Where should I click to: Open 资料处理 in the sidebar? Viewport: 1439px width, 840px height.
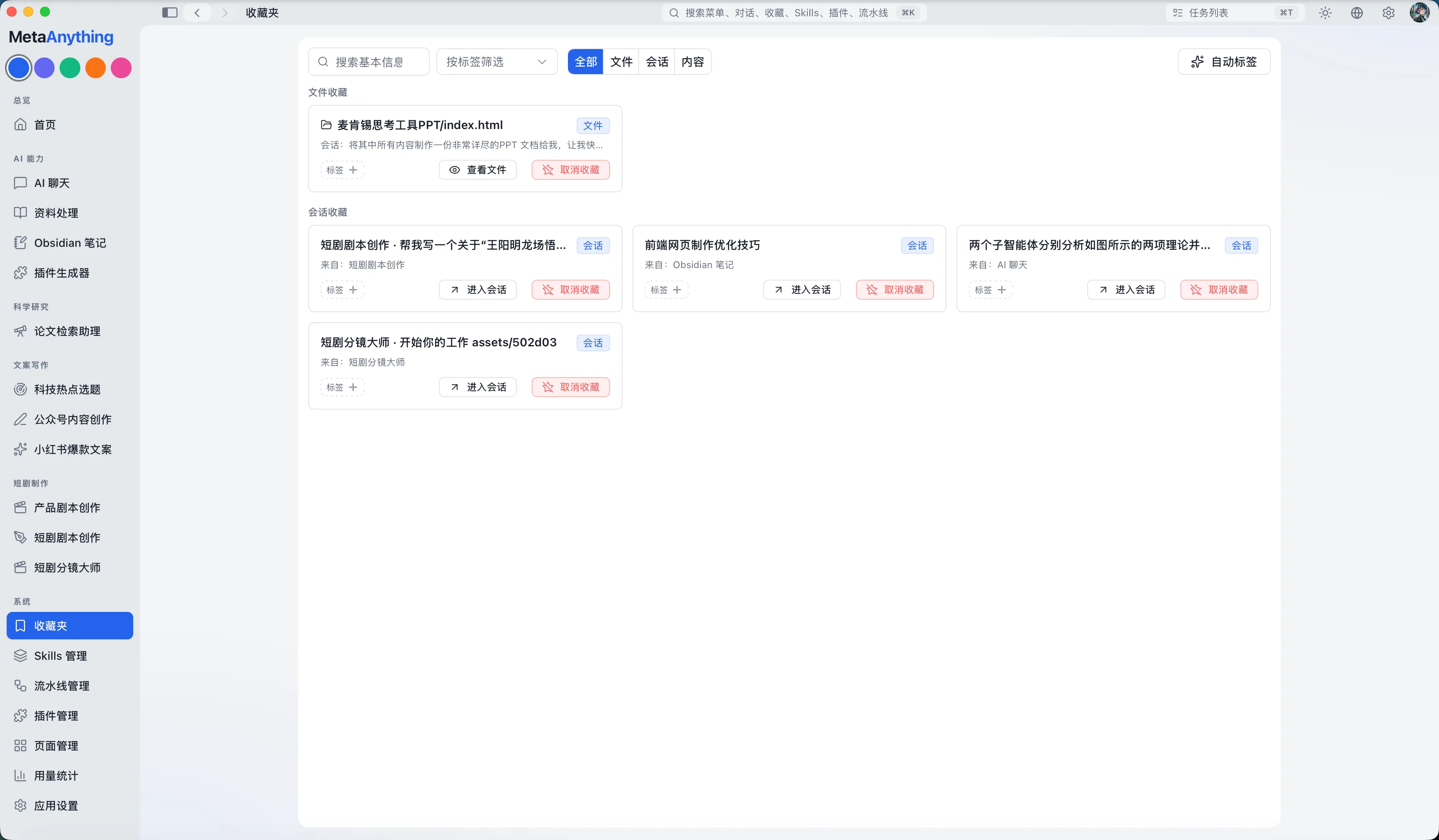coord(70,213)
